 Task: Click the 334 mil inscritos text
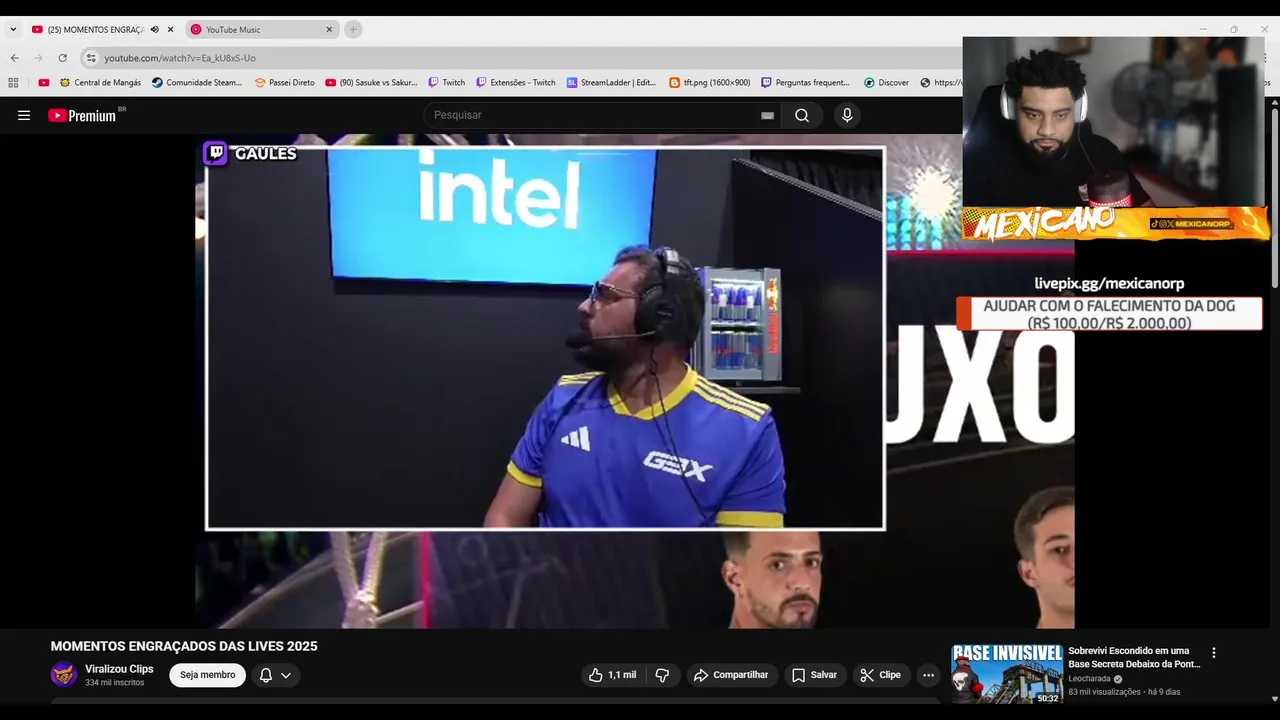(x=115, y=683)
